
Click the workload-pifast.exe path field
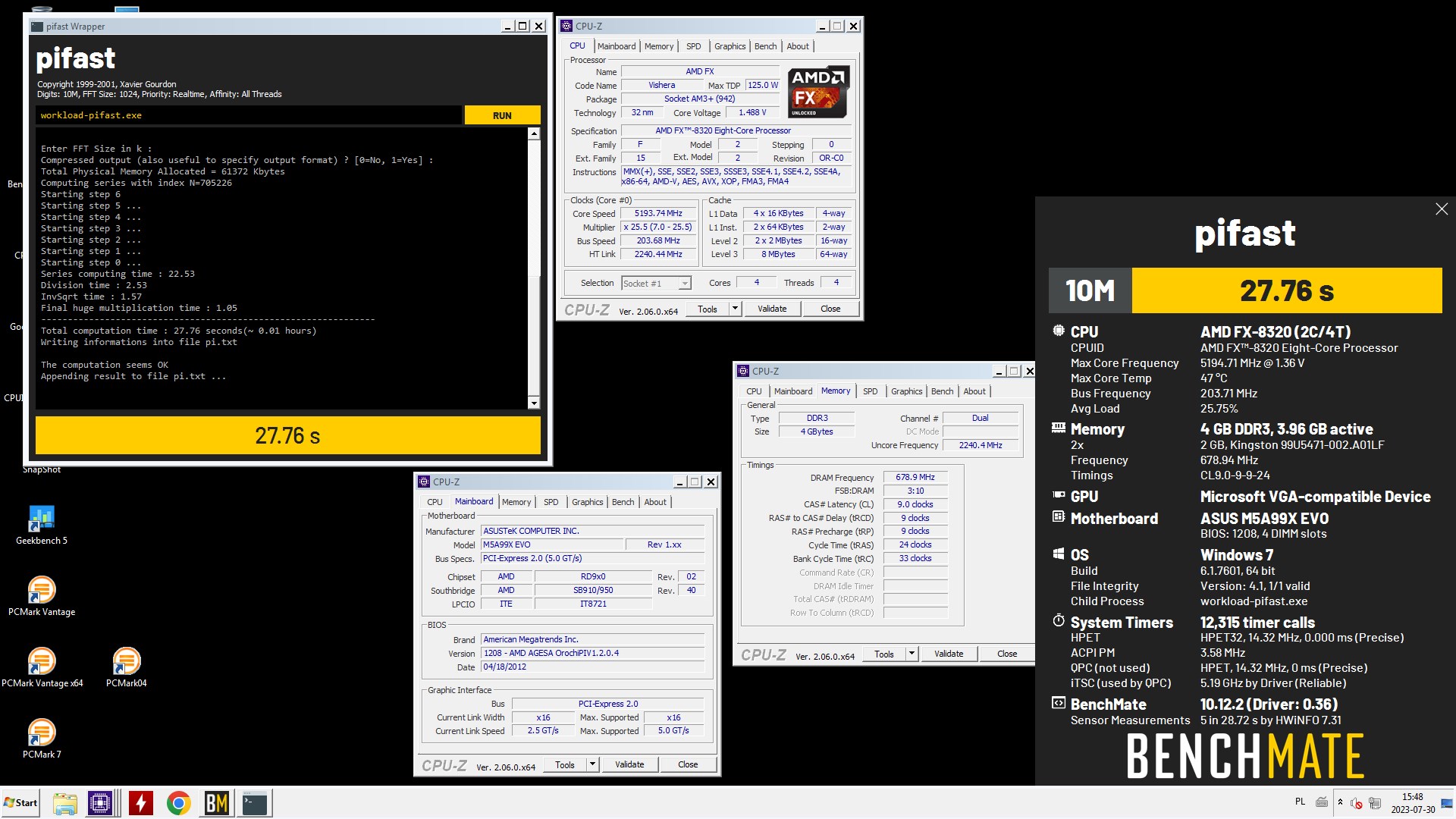click(x=248, y=115)
